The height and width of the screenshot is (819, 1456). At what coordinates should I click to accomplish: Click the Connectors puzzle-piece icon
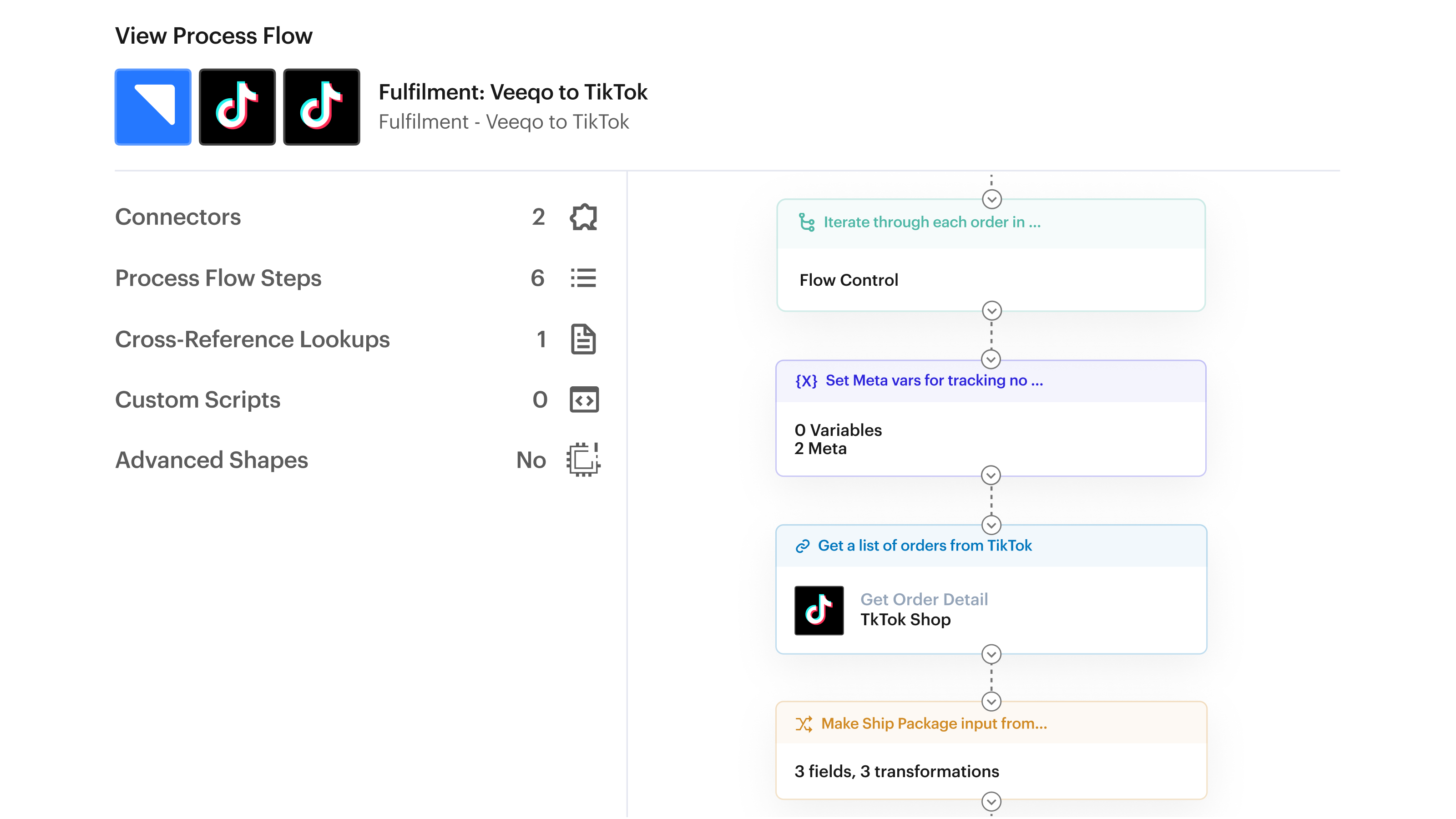click(583, 217)
